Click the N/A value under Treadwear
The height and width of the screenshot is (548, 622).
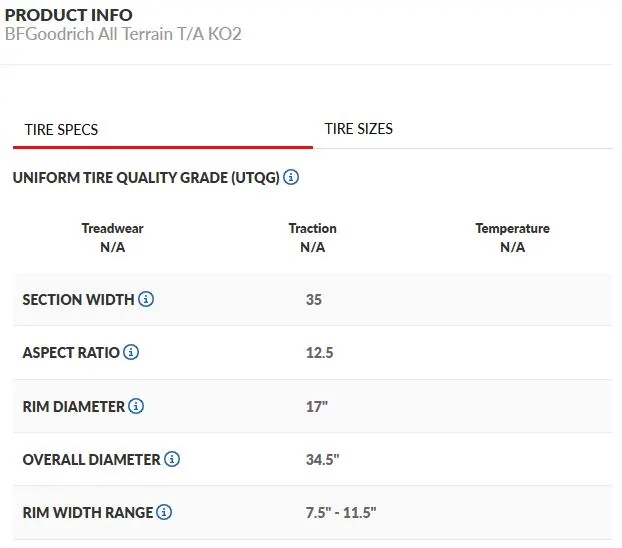point(113,247)
